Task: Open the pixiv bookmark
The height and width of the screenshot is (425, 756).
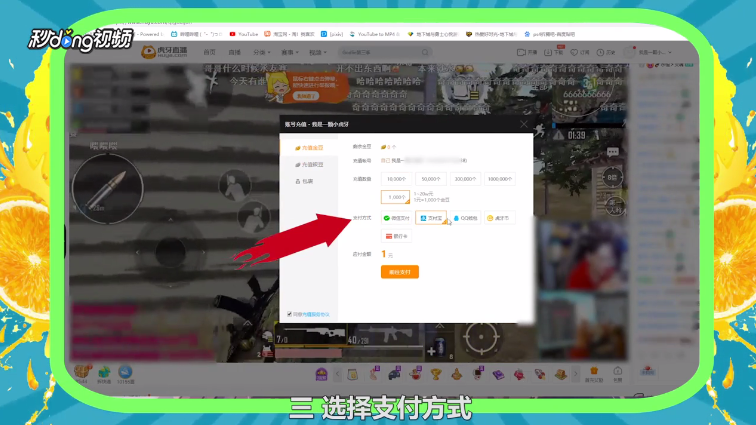Action: (332, 34)
